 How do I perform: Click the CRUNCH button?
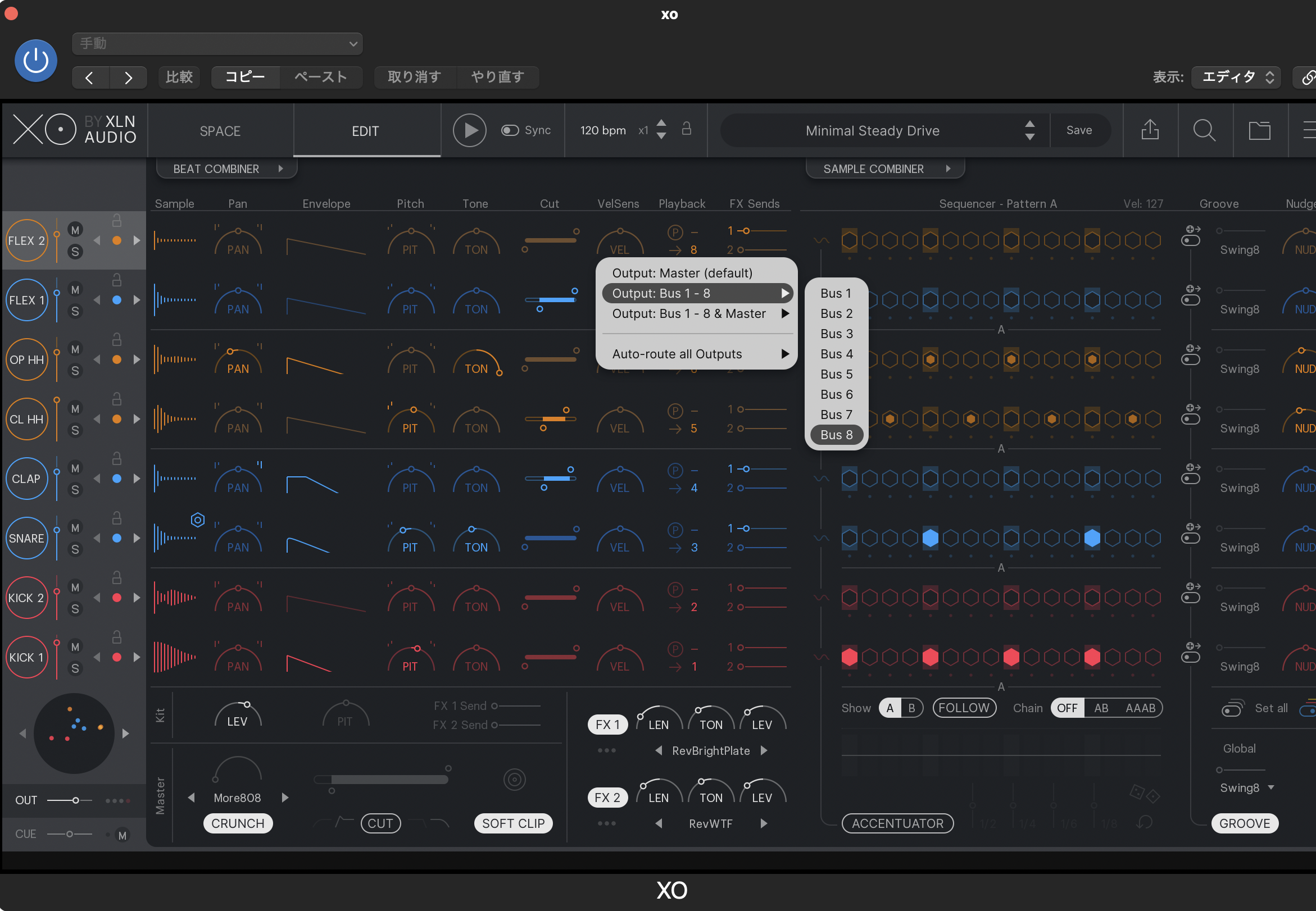238,823
